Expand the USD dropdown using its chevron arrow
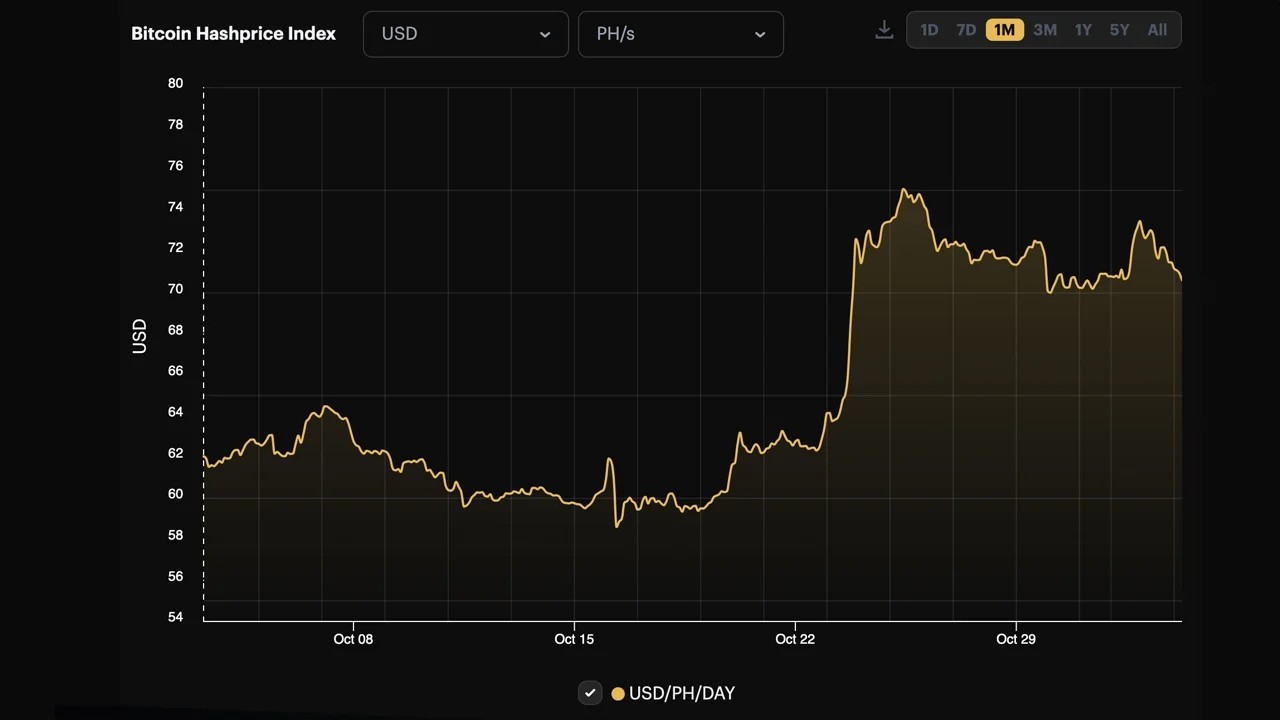This screenshot has height=720, width=1280. point(545,34)
